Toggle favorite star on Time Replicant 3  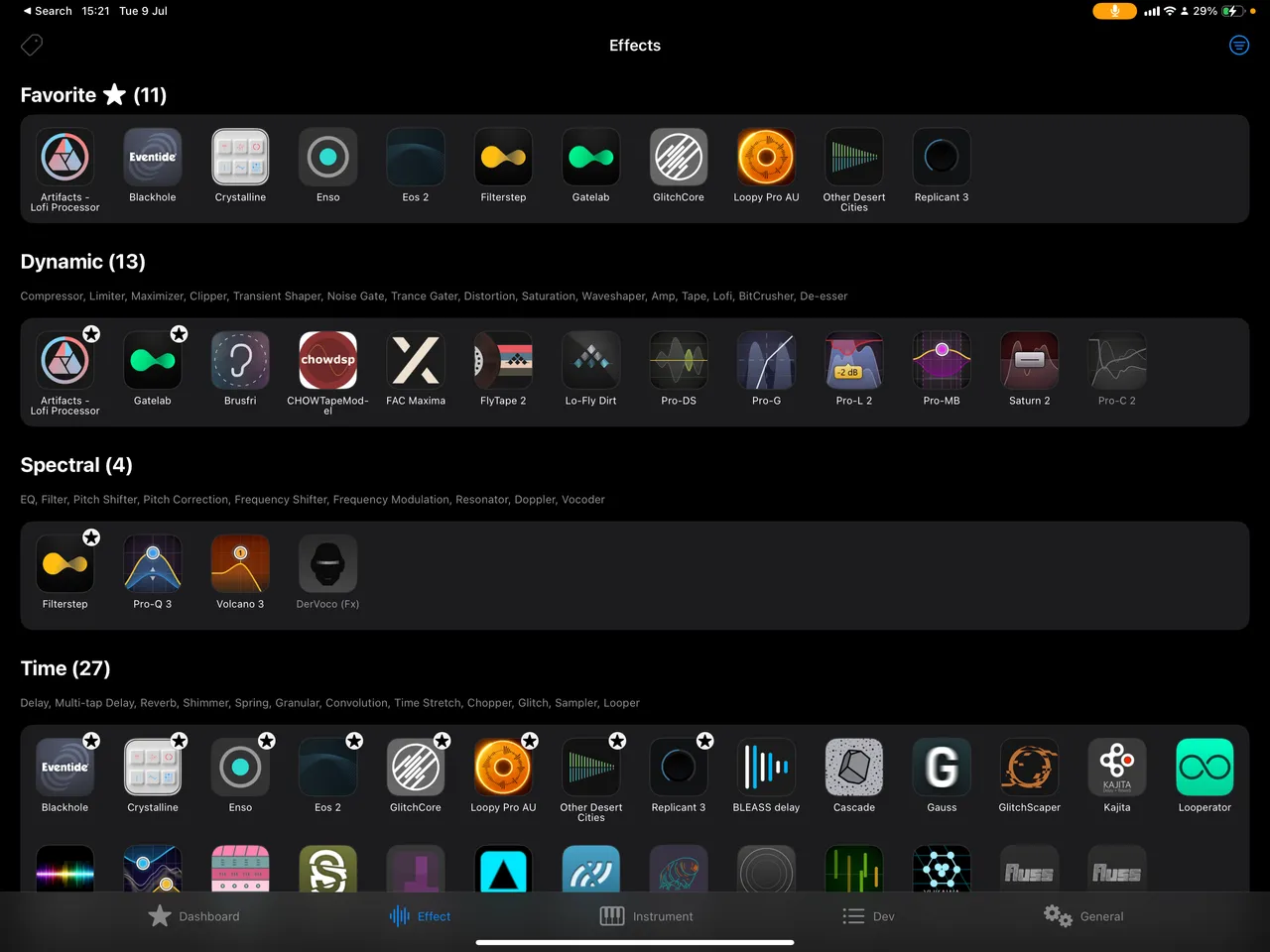tap(704, 741)
